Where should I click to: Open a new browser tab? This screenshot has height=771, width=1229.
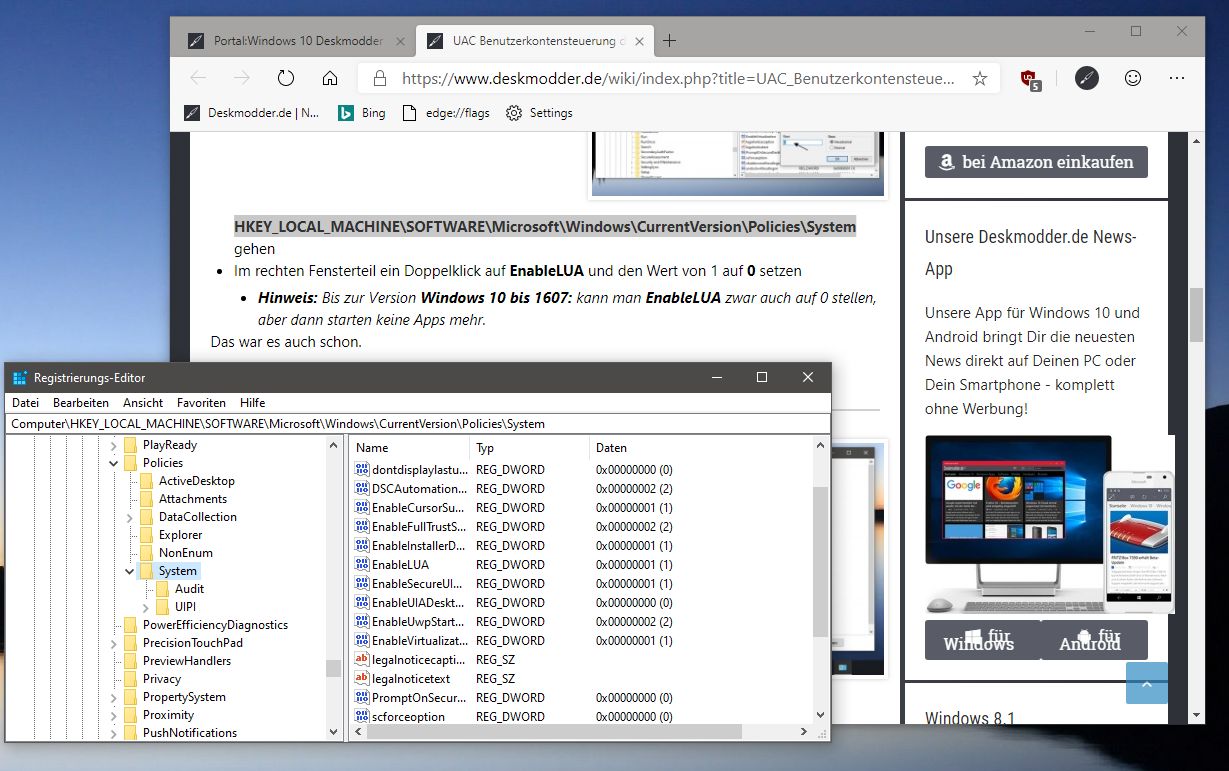coord(670,41)
